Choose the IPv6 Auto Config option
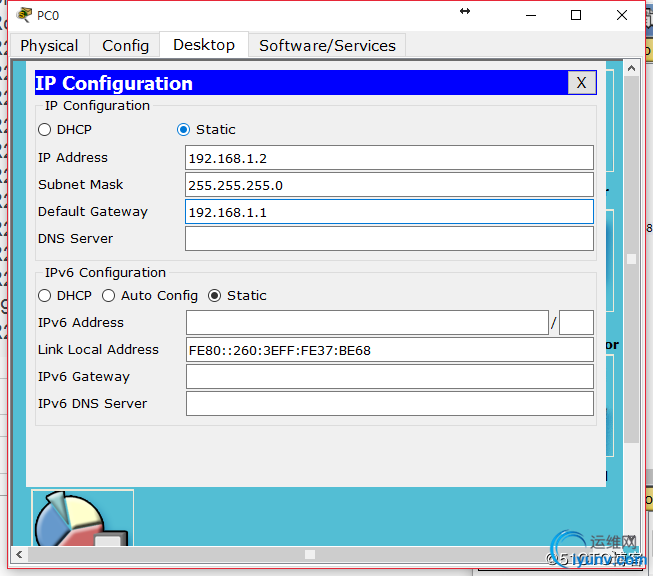653x576 pixels. [x=109, y=295]
